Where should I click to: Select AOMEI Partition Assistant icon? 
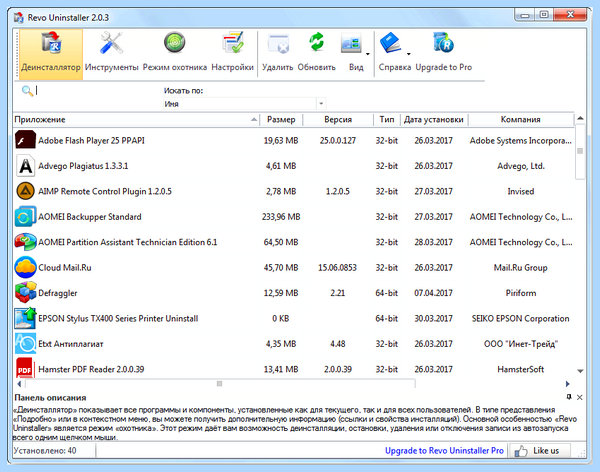click(25, 242)
